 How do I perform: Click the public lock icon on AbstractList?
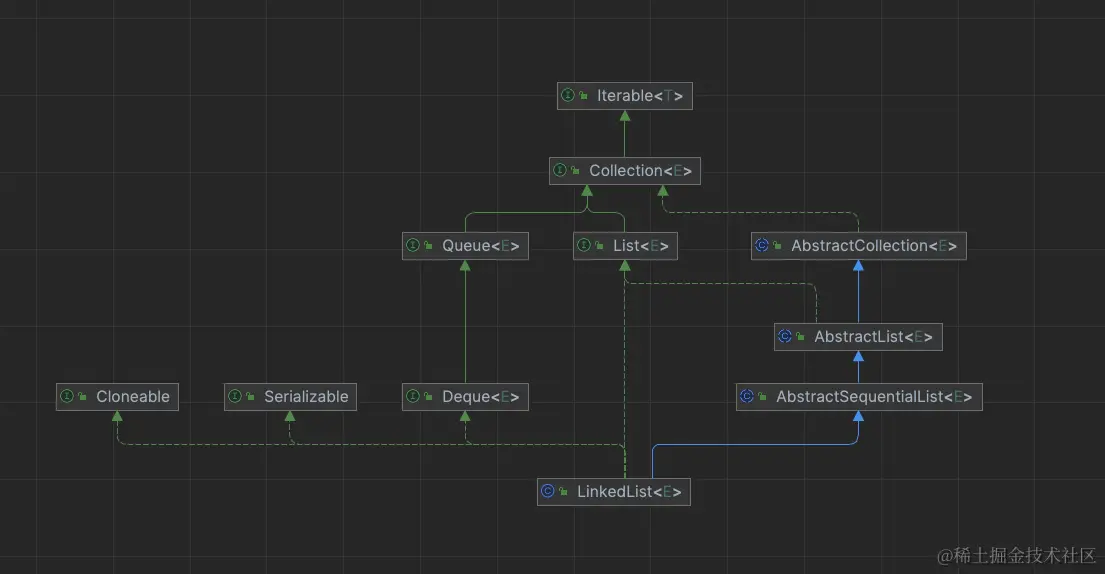coord(801,337)
